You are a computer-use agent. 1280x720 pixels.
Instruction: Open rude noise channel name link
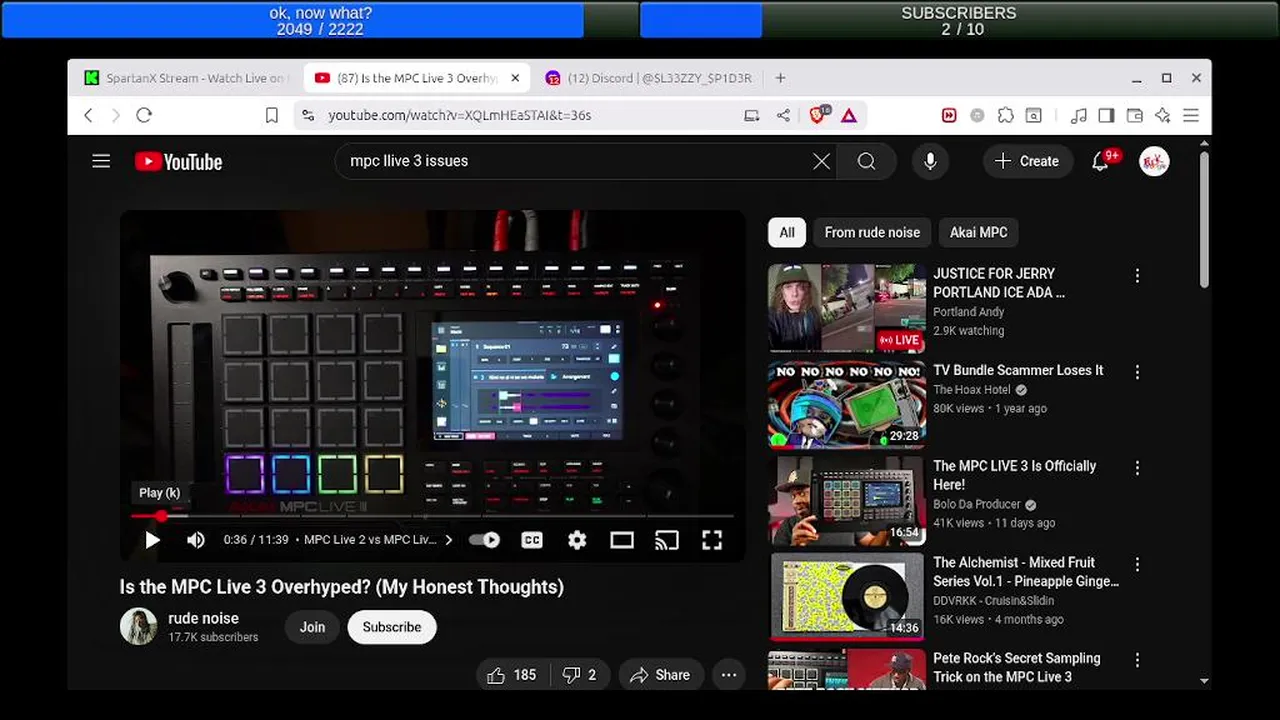[x=203, y=618]
